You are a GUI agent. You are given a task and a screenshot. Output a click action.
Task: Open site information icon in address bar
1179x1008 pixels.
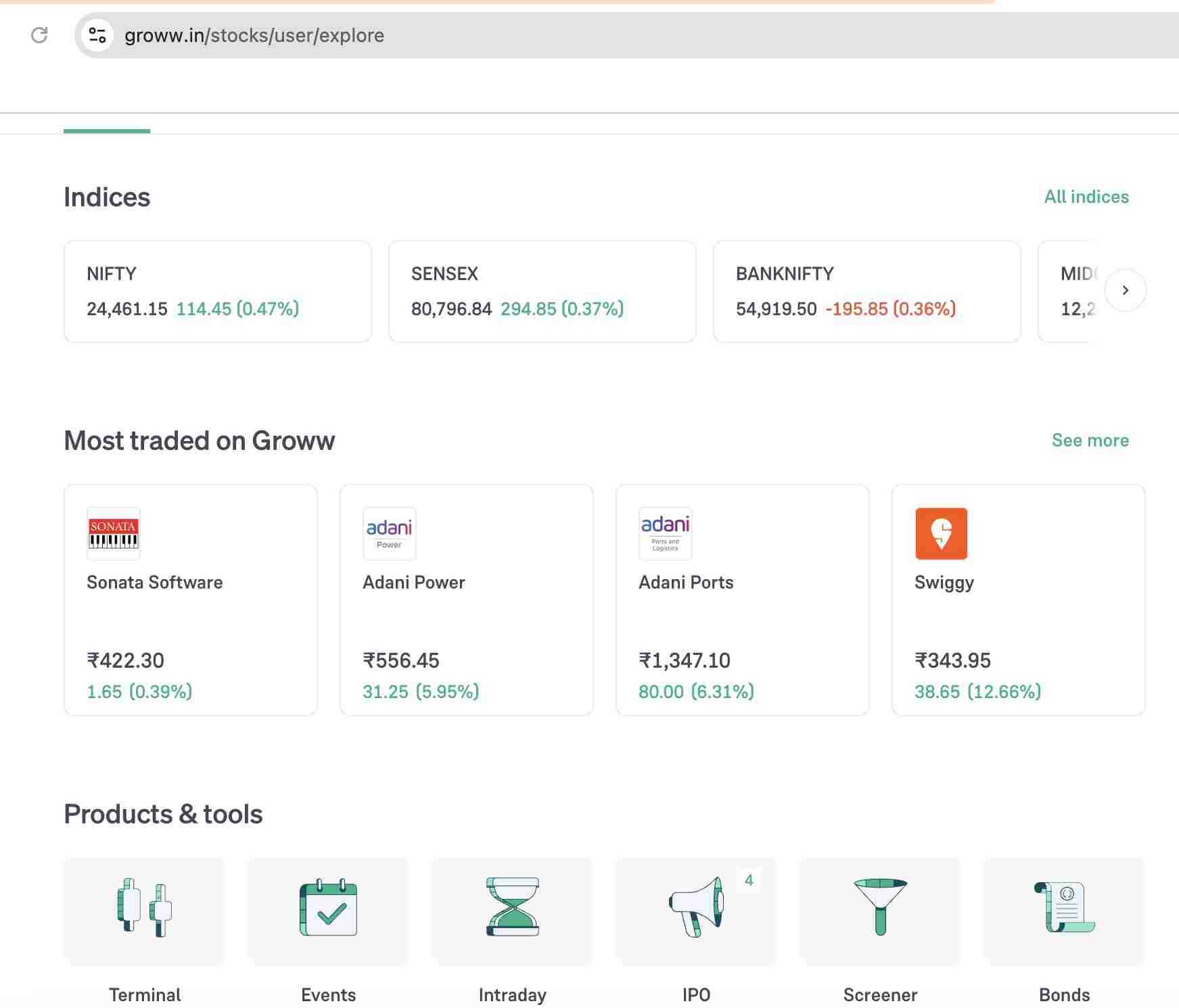[x=97, y=35]
